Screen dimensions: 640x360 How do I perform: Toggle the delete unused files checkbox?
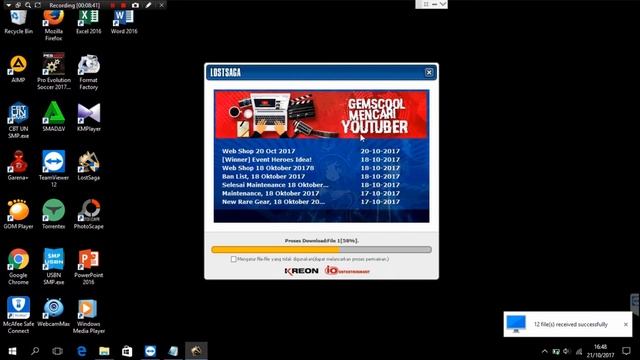pos(233,259)
